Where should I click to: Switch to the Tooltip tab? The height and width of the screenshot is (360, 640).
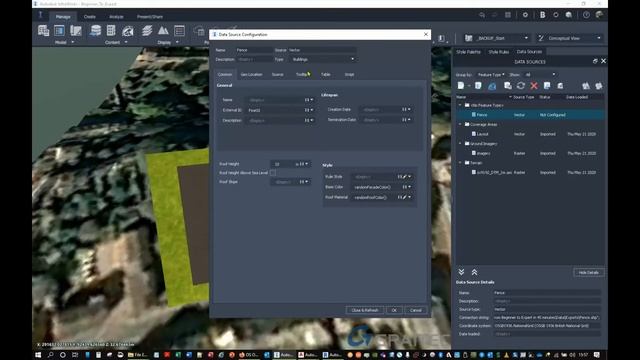(302, 75)
